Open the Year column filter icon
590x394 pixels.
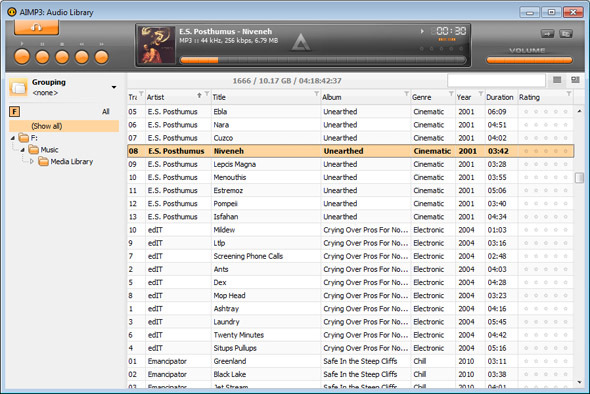481,93
